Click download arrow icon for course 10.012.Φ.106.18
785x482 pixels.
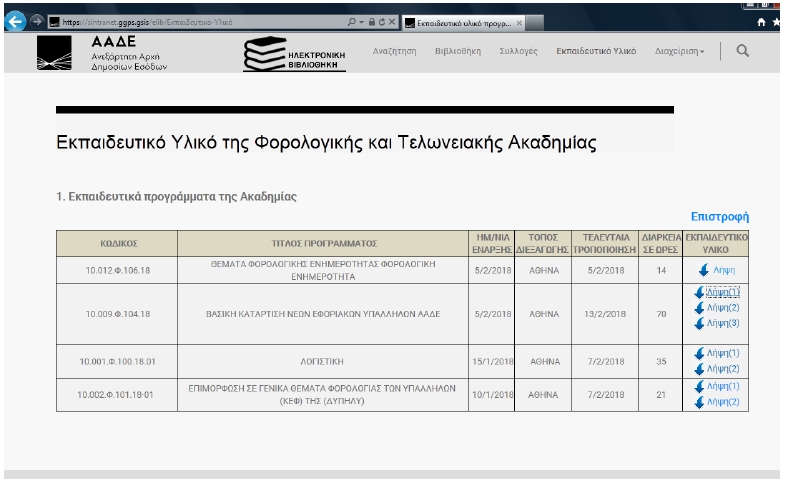[703, 270]
